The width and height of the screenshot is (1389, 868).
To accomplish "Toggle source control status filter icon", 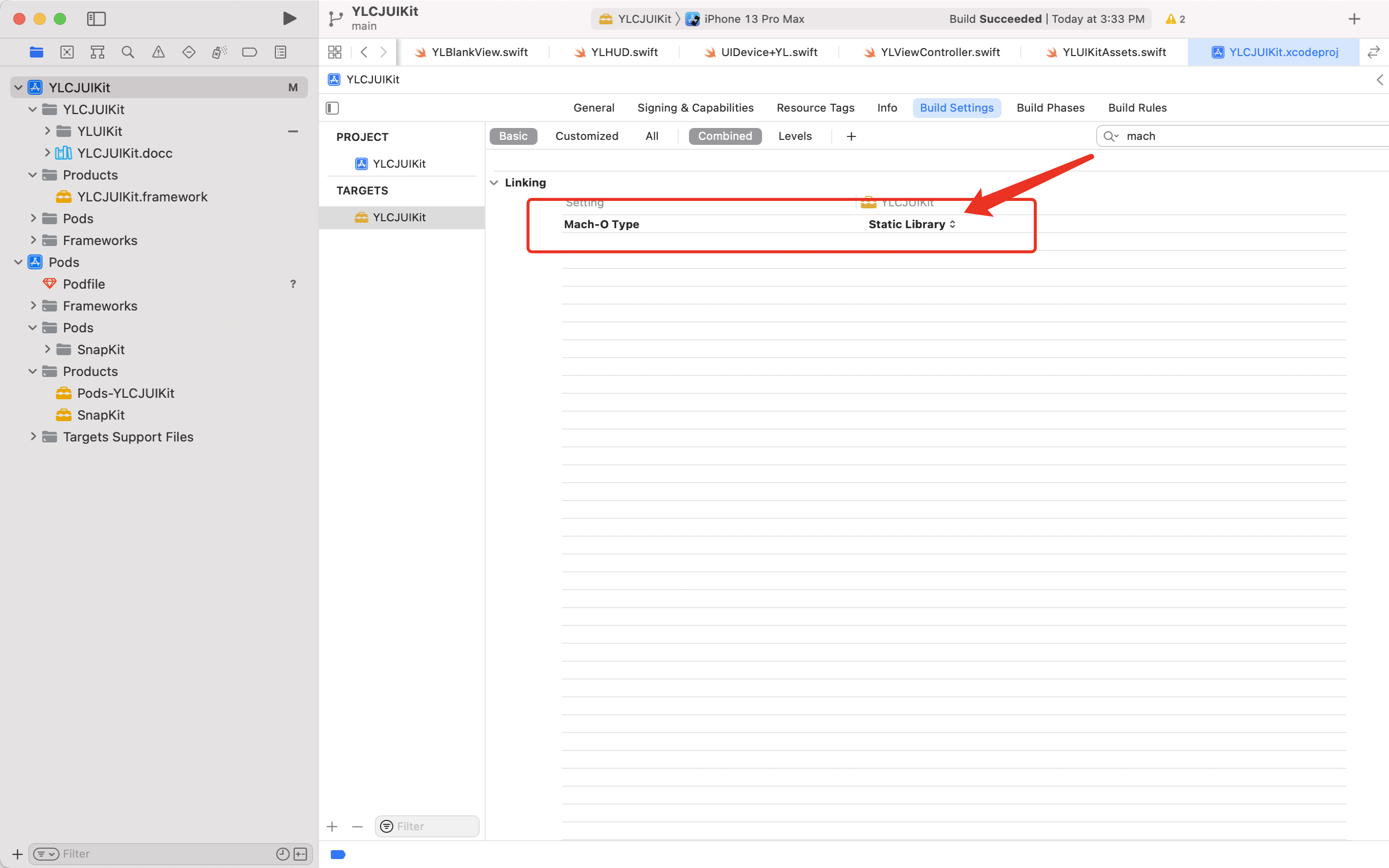I will coord(300,854).
